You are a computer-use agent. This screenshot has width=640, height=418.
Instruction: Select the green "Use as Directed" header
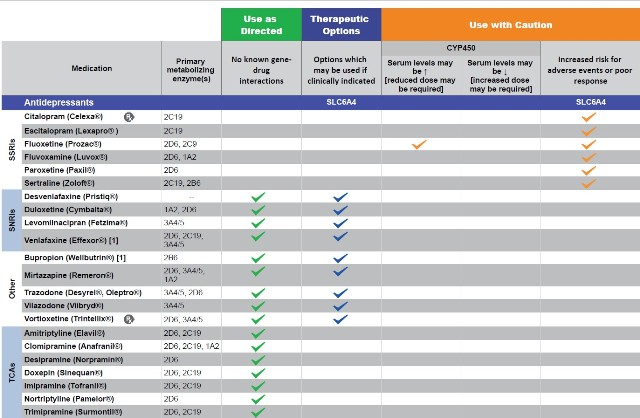point(261,23)
